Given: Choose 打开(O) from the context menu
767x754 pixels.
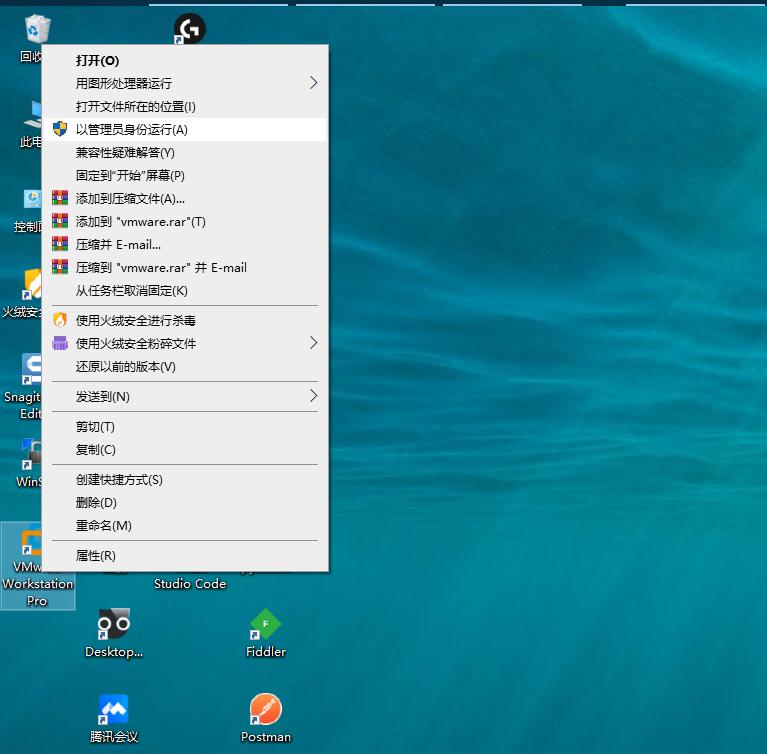Looking at the screenshot, I should click(185, 60).
